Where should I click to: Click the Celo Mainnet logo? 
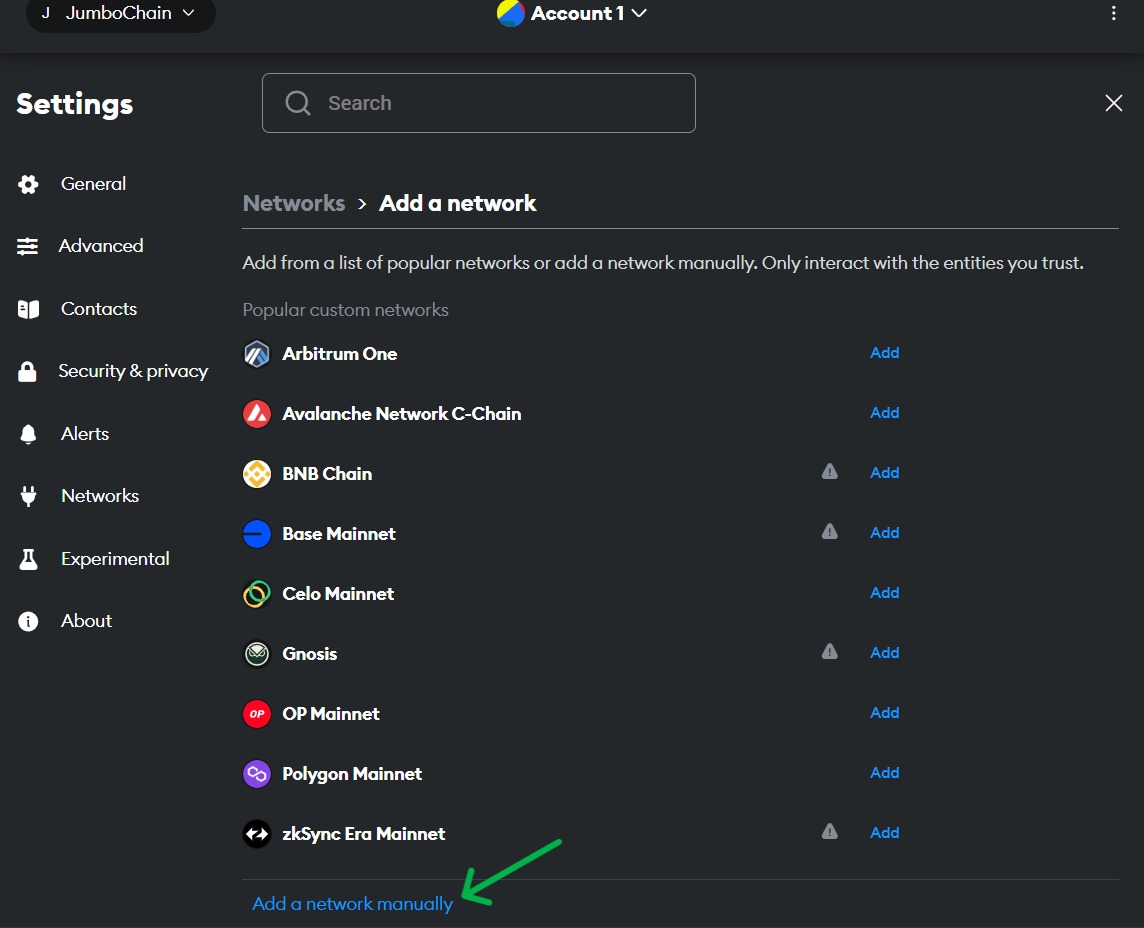pyautogui.click(x=257, y=594)
